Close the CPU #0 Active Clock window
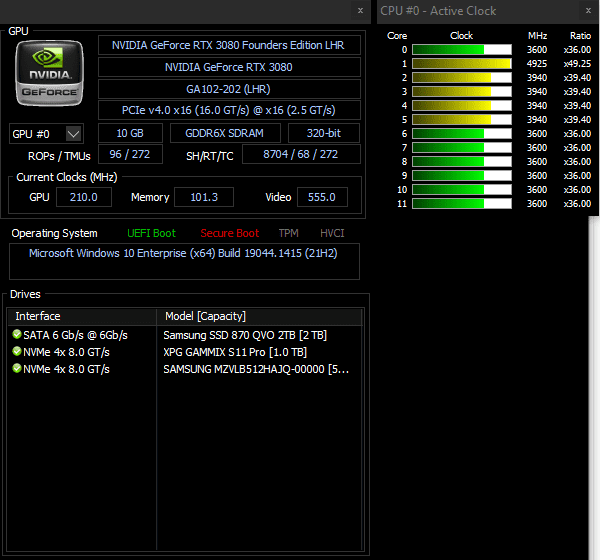Image resolution: width=600 pixels, height=560 pixels. coord(588,11)
